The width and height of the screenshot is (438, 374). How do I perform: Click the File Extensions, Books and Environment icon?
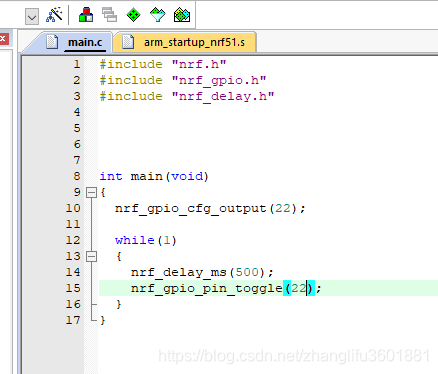pyautogui.click(x=86, y=15)
